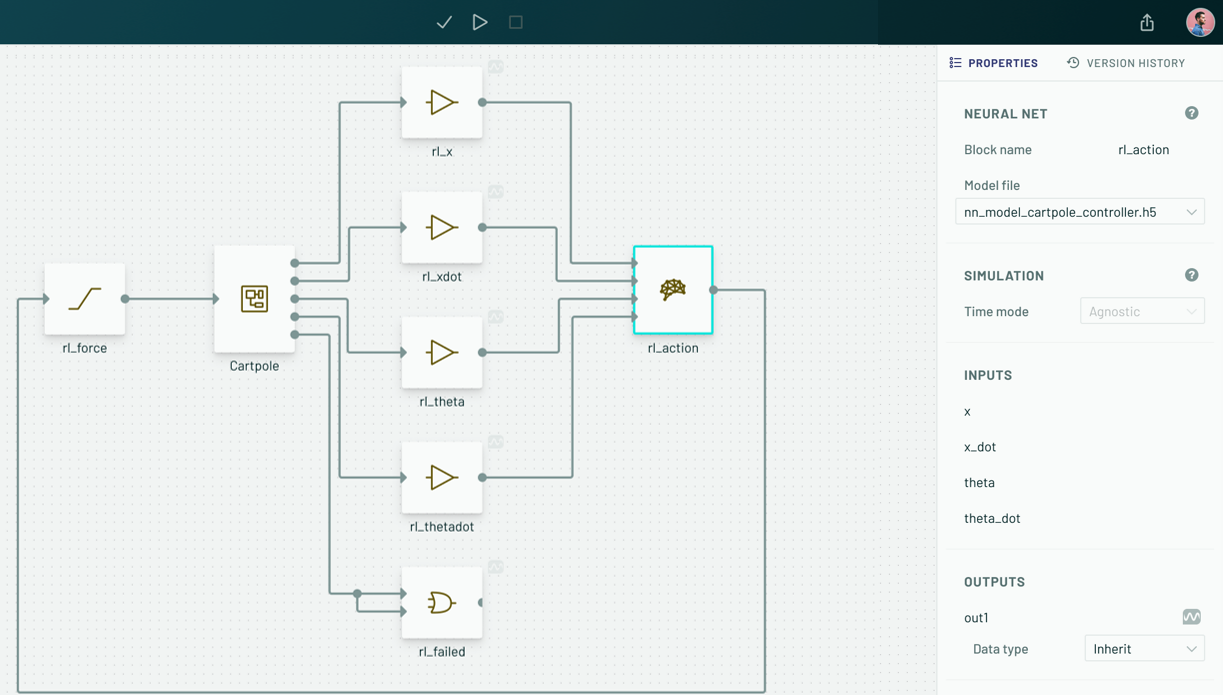1223x695 pixels.
Task: Open the user profile avatar
Action: point(1199,22)
